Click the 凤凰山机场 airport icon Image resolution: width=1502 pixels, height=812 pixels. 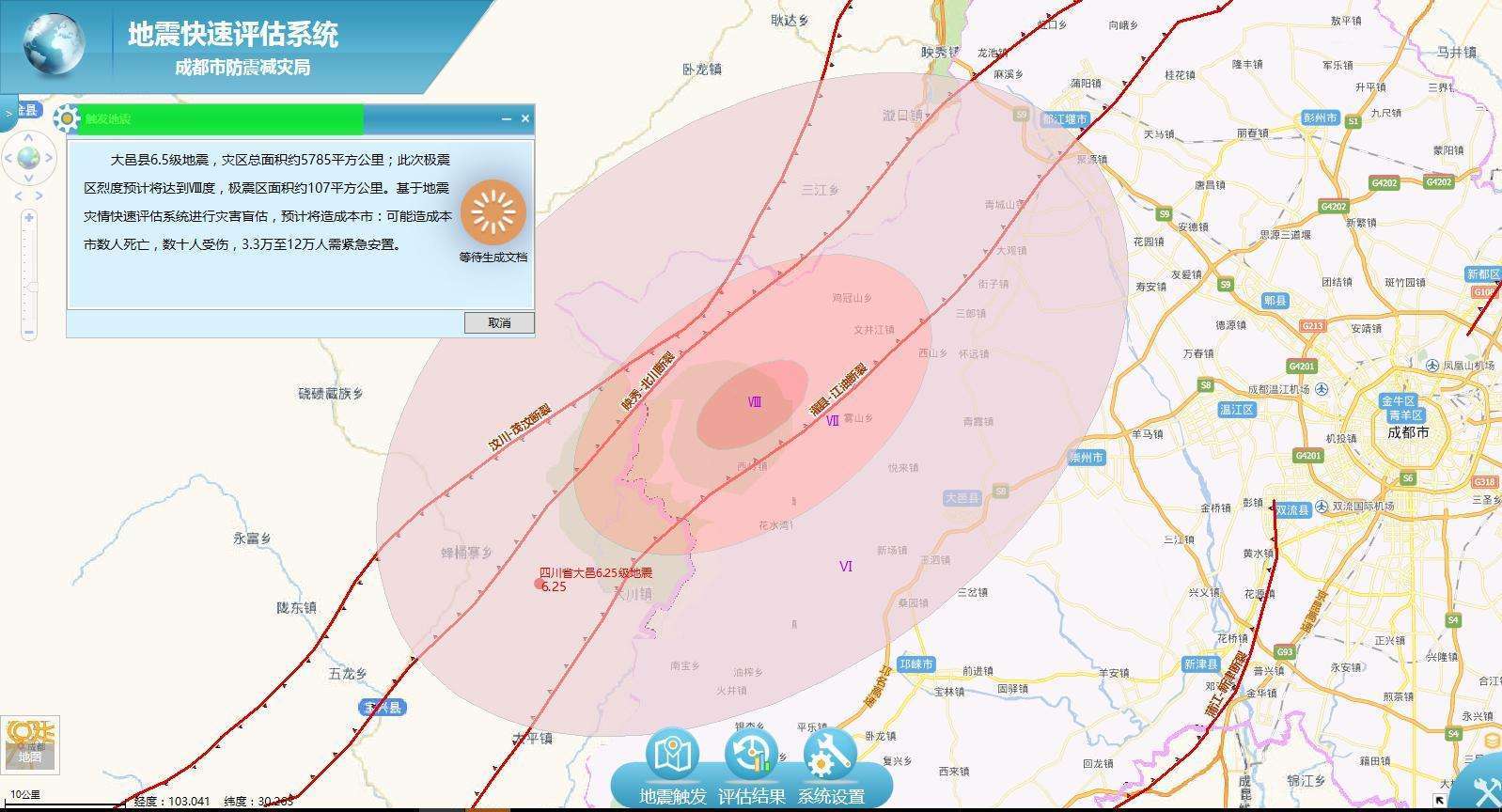click(x=1432, y=365)
